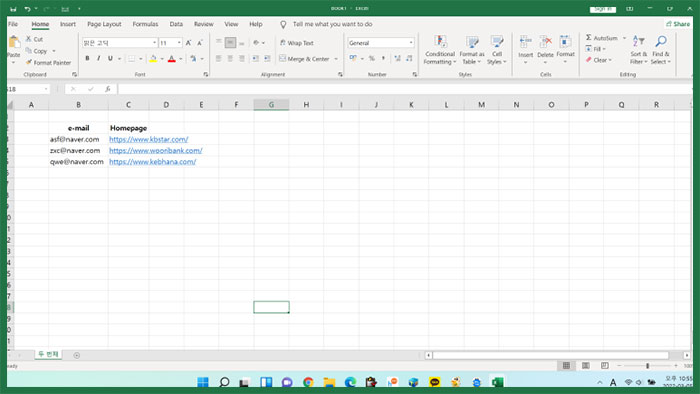The width and height of the screenshot is (700, 394).
Task: Apply red font color
Action: (172, 58)
